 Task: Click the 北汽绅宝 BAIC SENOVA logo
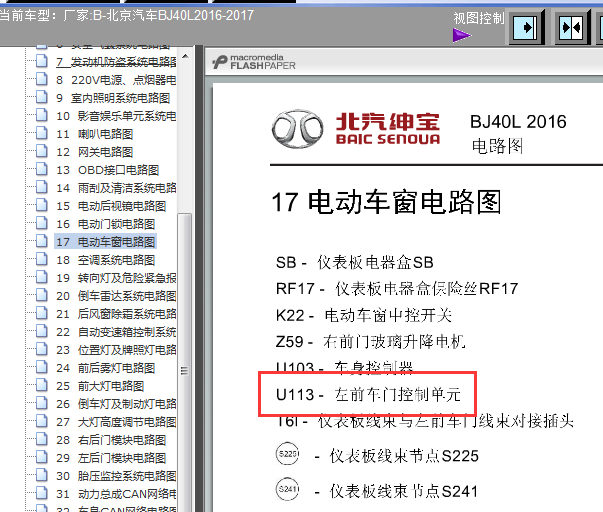pos(356,129)
